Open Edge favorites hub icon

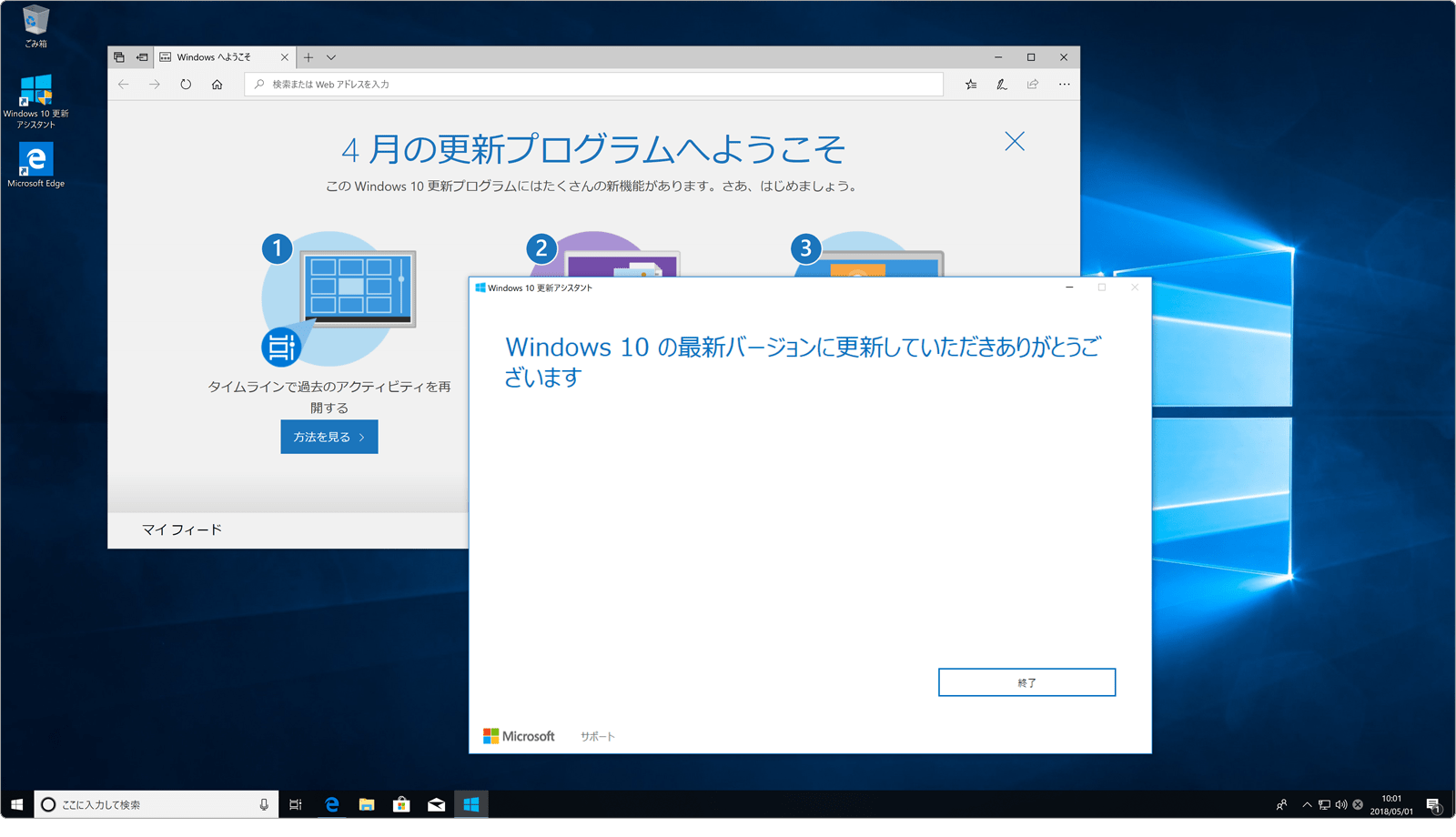[x=971, y=85]
